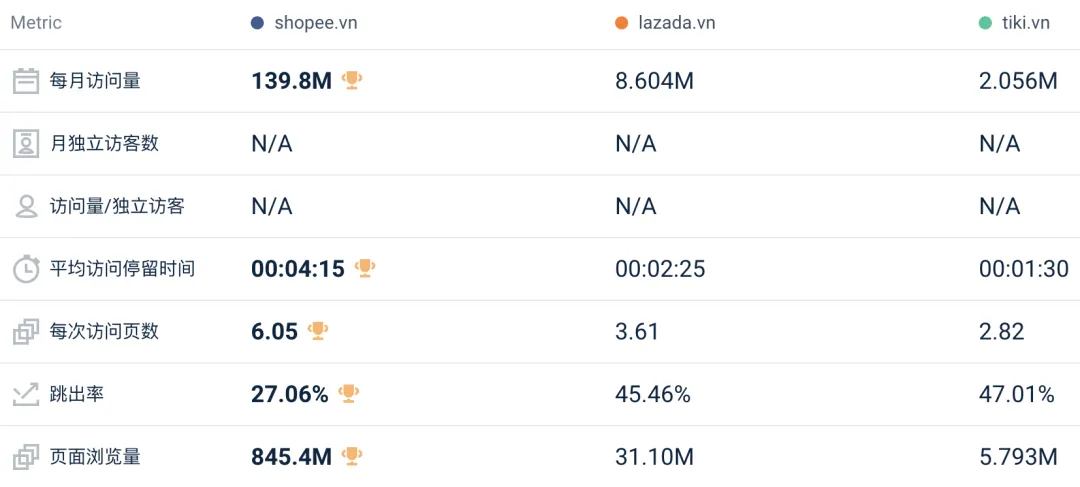Click the average visit duration clock icon
The height and width of the screenshot is (487, 1080).
pyautogui.click(x=26, y=269)
